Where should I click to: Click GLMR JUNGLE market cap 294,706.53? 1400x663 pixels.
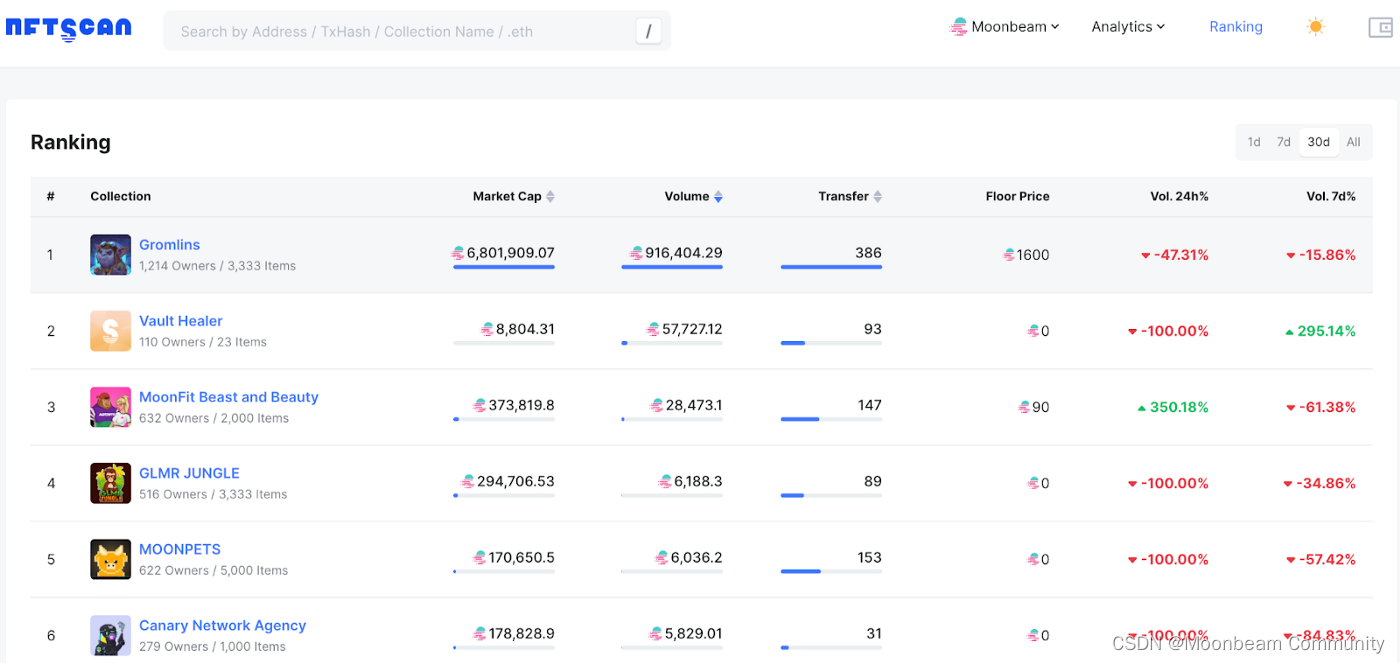(515, 481)
